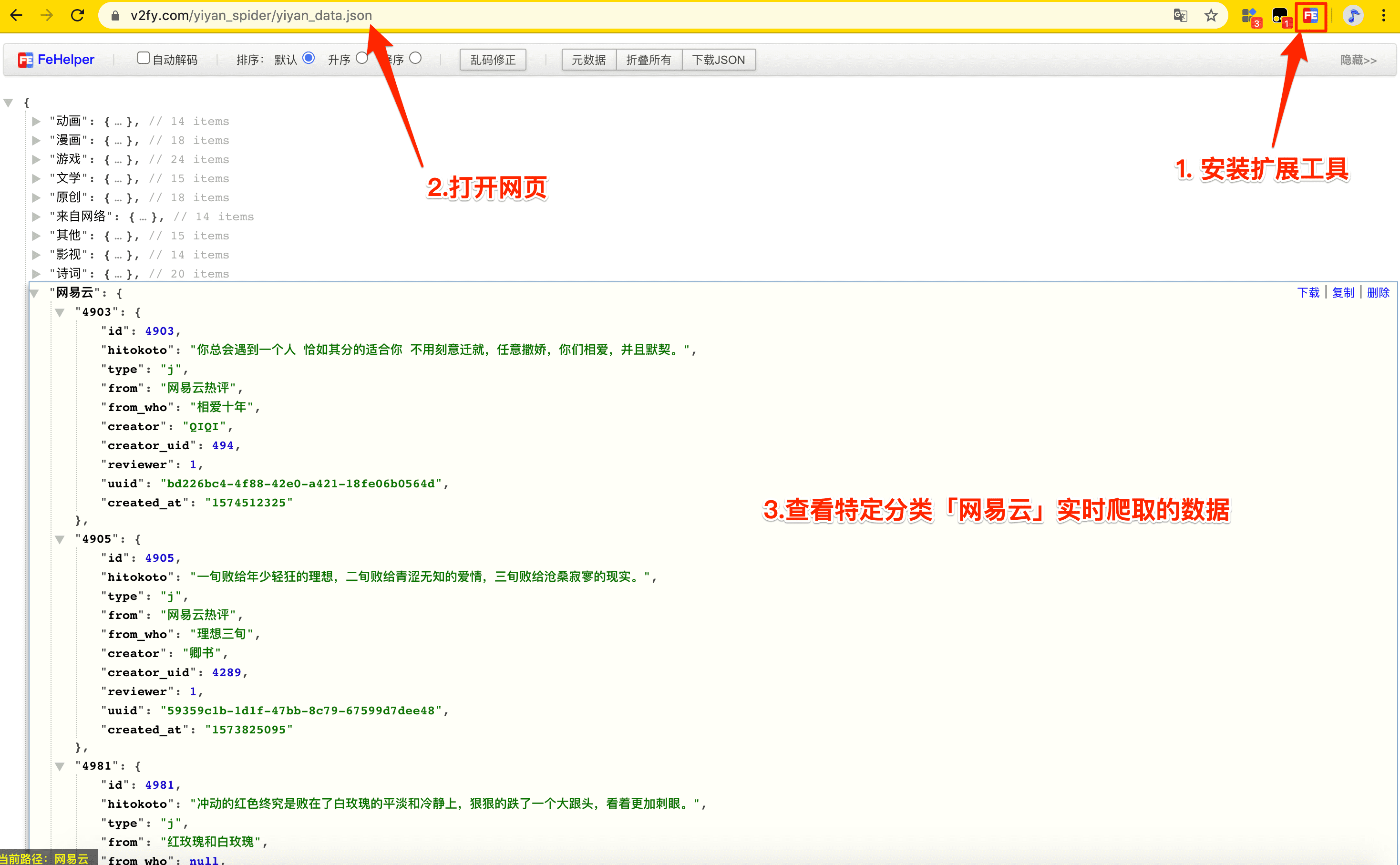This screenshot has width=1400, height=865.
Task: Select the 降序 sort radio button
Action: pyautogui.click(x=416, y=58)
